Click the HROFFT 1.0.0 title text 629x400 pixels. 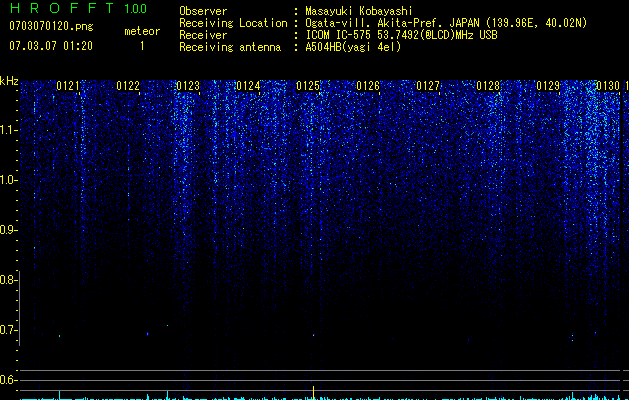(x=78, y=8)
